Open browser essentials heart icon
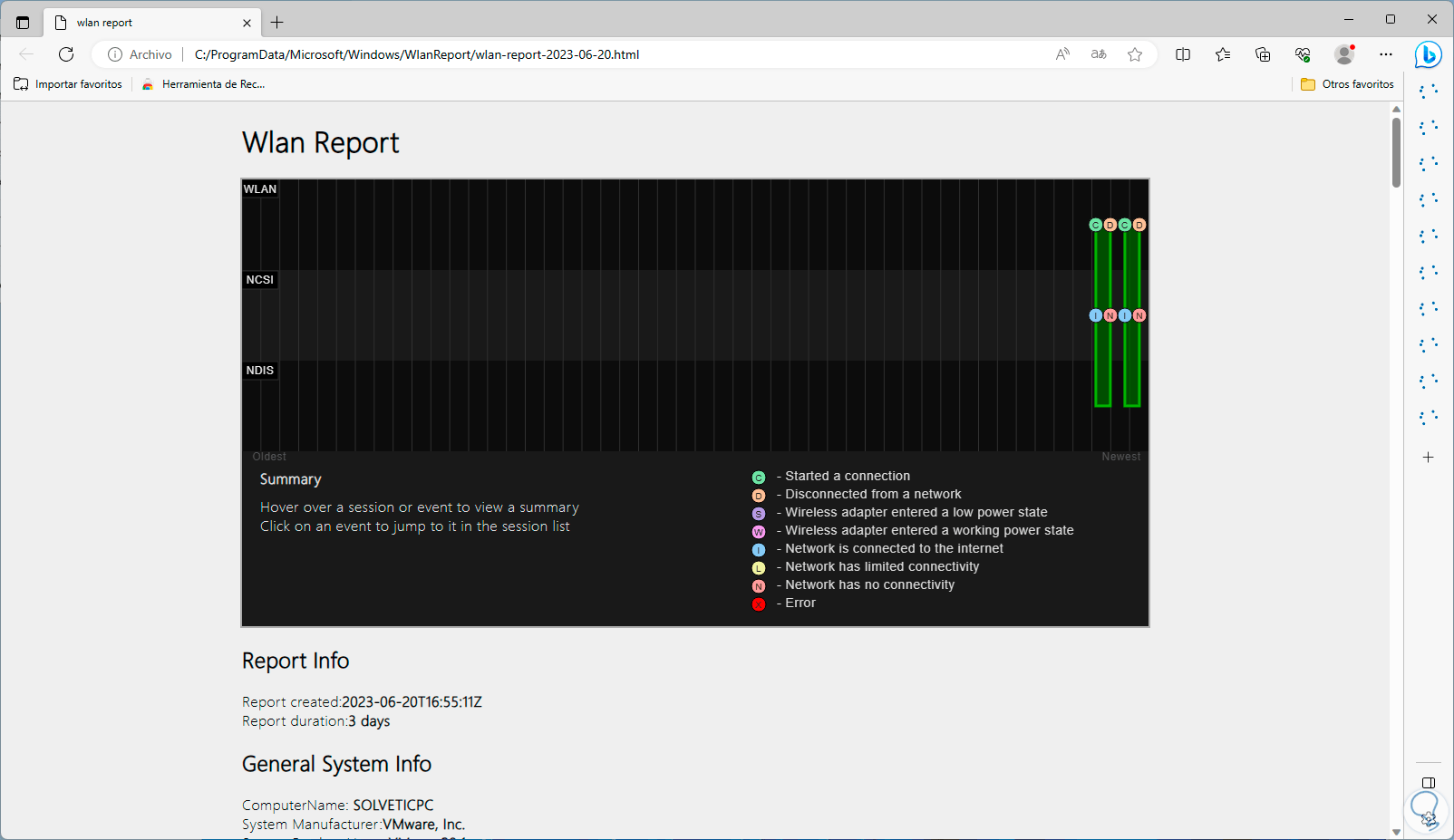 [1303, 54]
